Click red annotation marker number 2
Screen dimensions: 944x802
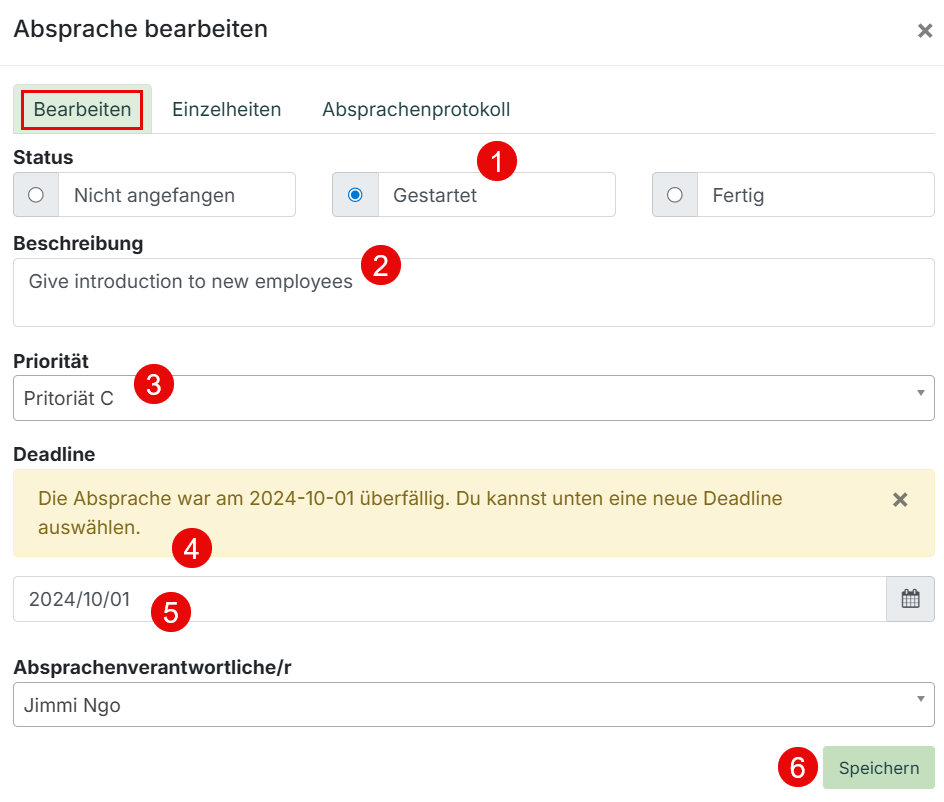tap(381, 266)
